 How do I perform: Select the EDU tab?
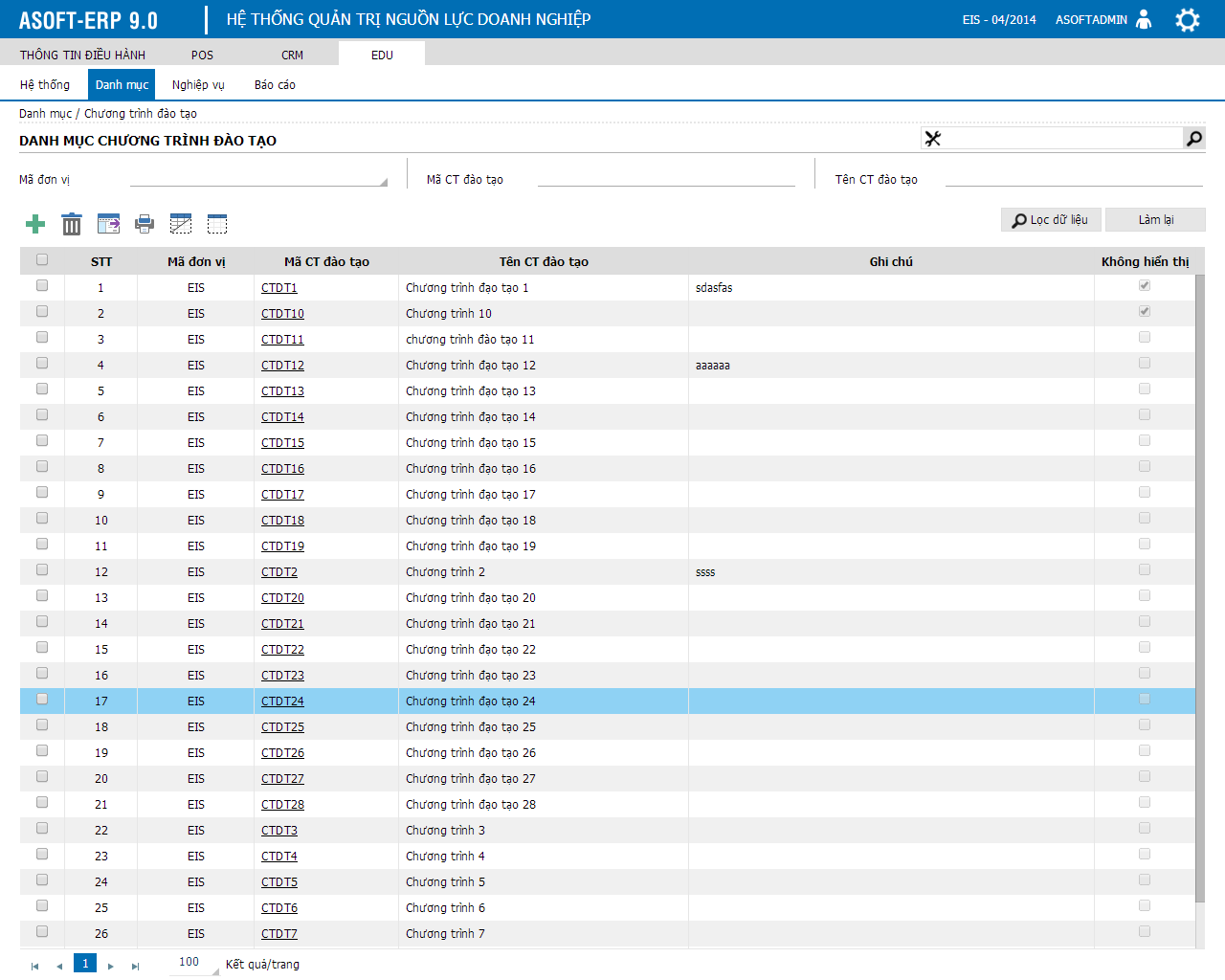pos(382,55)
